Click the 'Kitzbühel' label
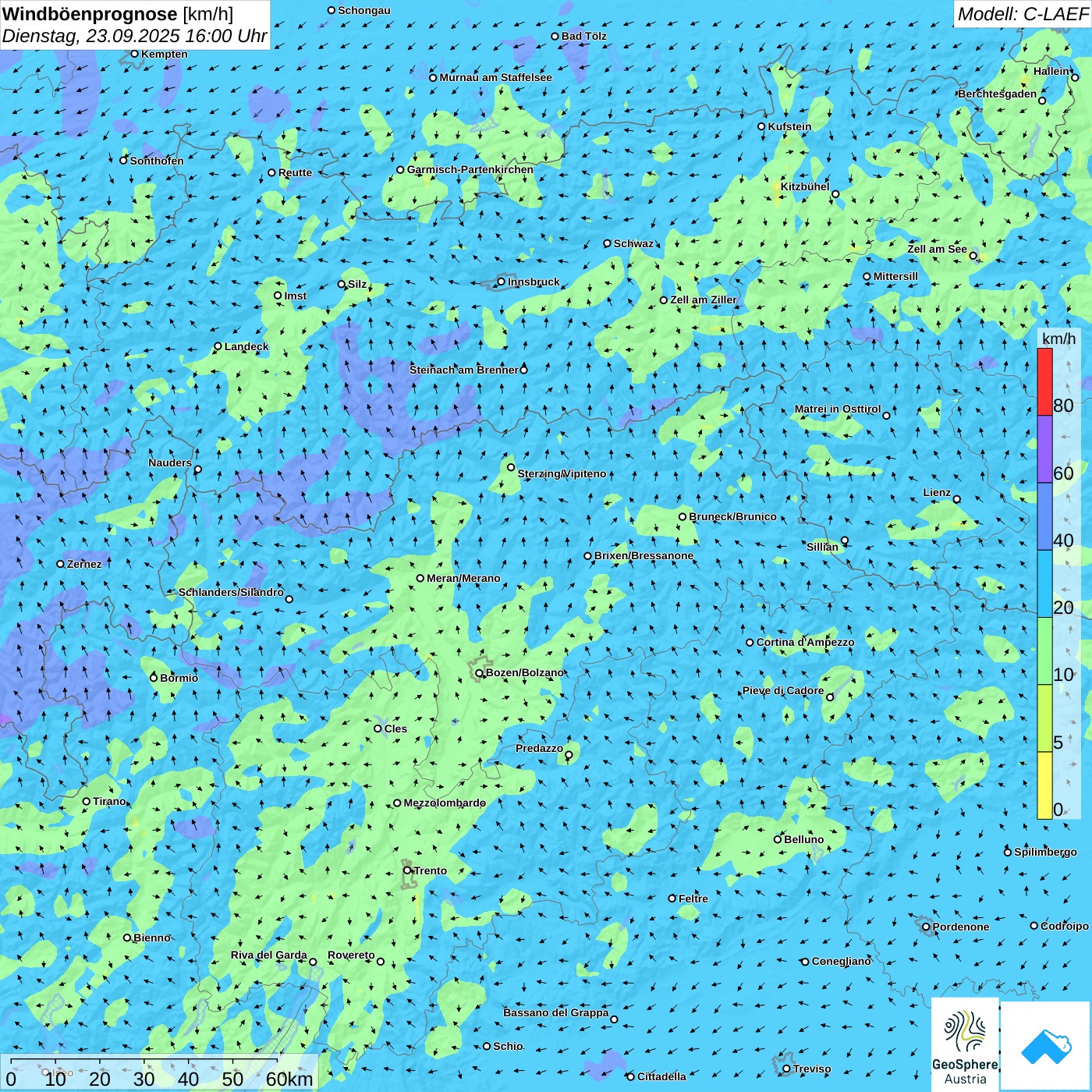The width and height of the screenshot is (1092, 1092). [x=805, y=186]
